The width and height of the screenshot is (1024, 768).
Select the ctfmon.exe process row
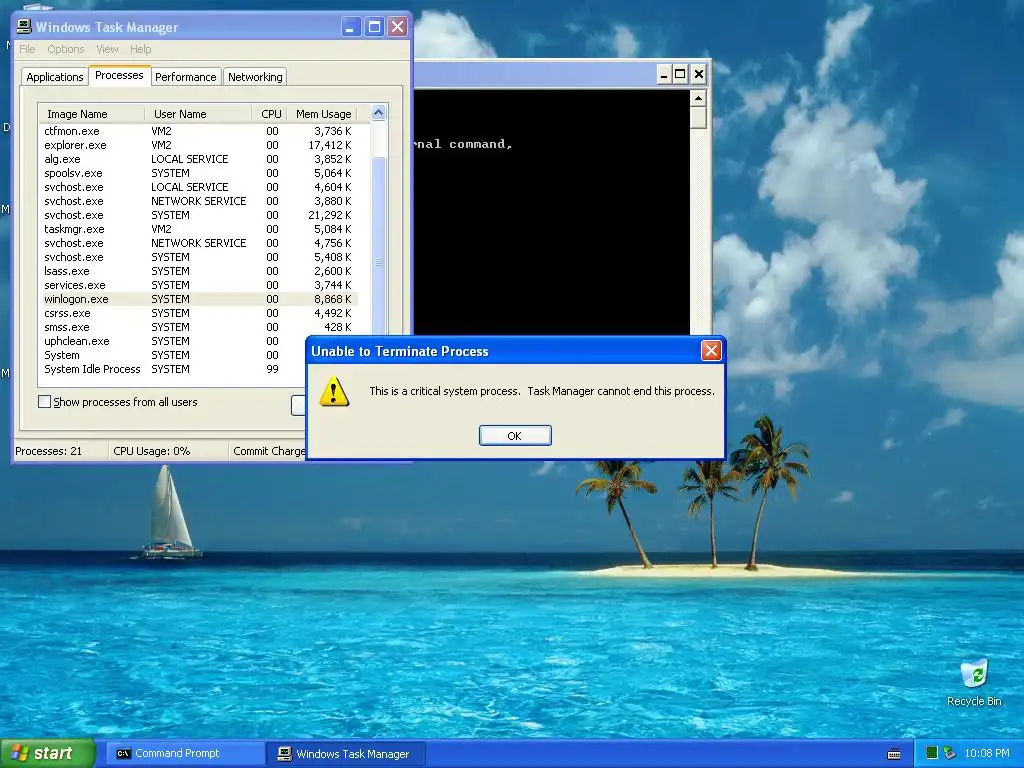coord(198,131)
